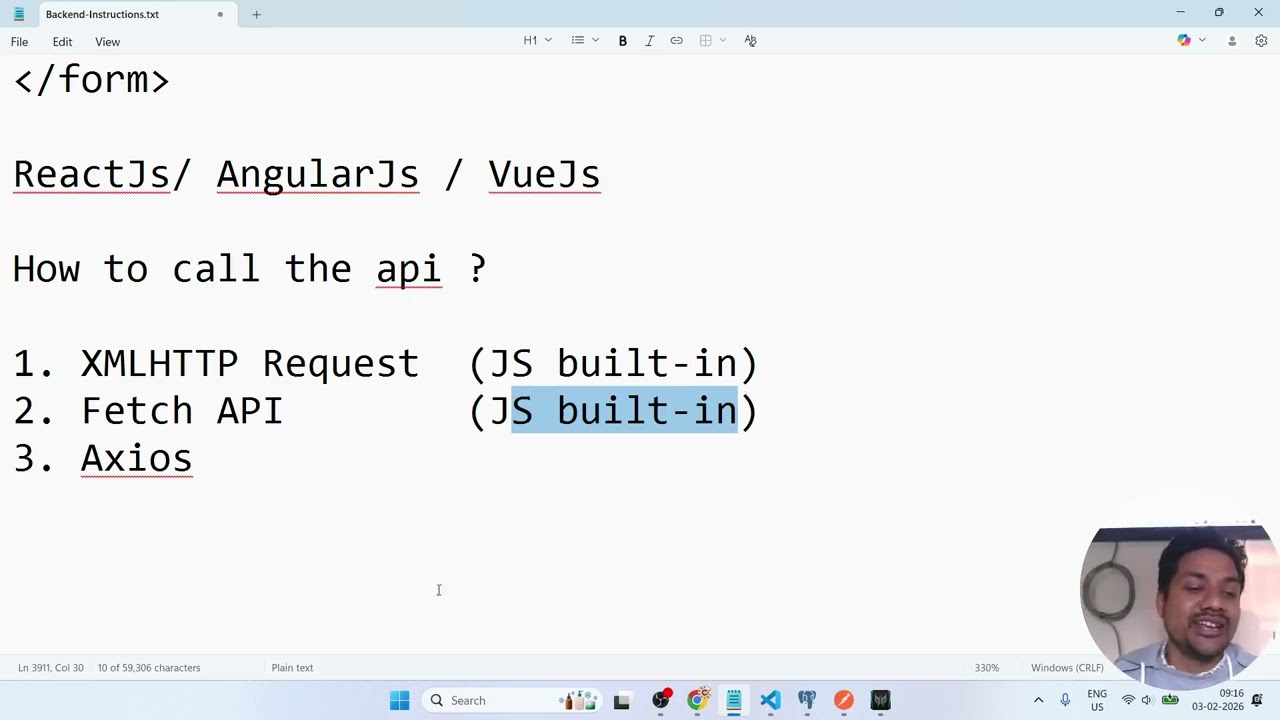Image resolution: width=1280 pixels, height=720 pixels.
Task: Click the text XMLHTTP Request
Action: [x=249, y=363]
